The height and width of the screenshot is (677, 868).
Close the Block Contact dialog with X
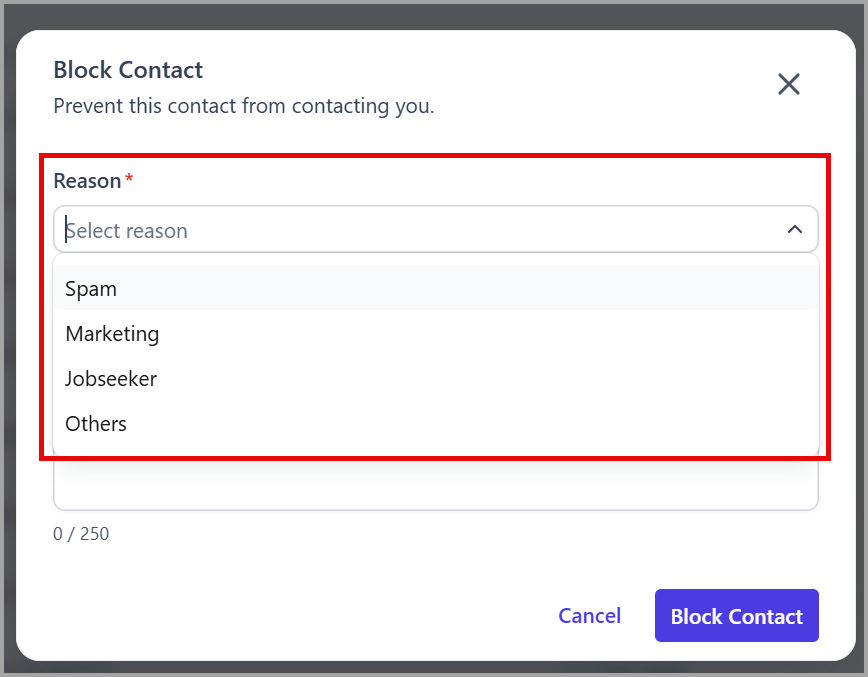click(x=788, y=84)
